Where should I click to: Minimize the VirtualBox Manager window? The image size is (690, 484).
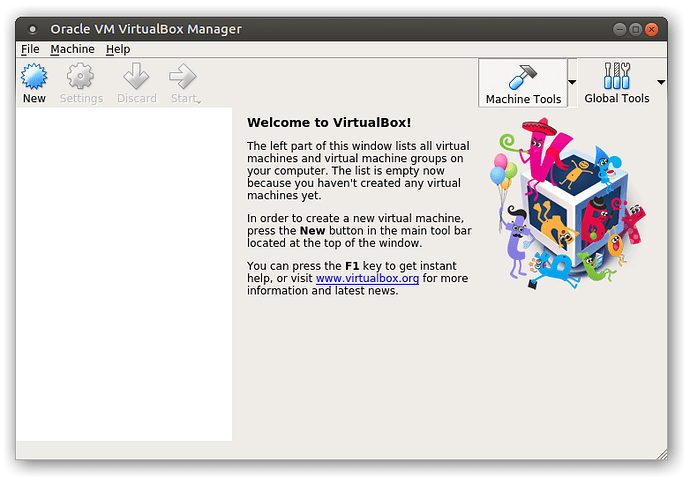pyautogui.click(x=620, y=29)
